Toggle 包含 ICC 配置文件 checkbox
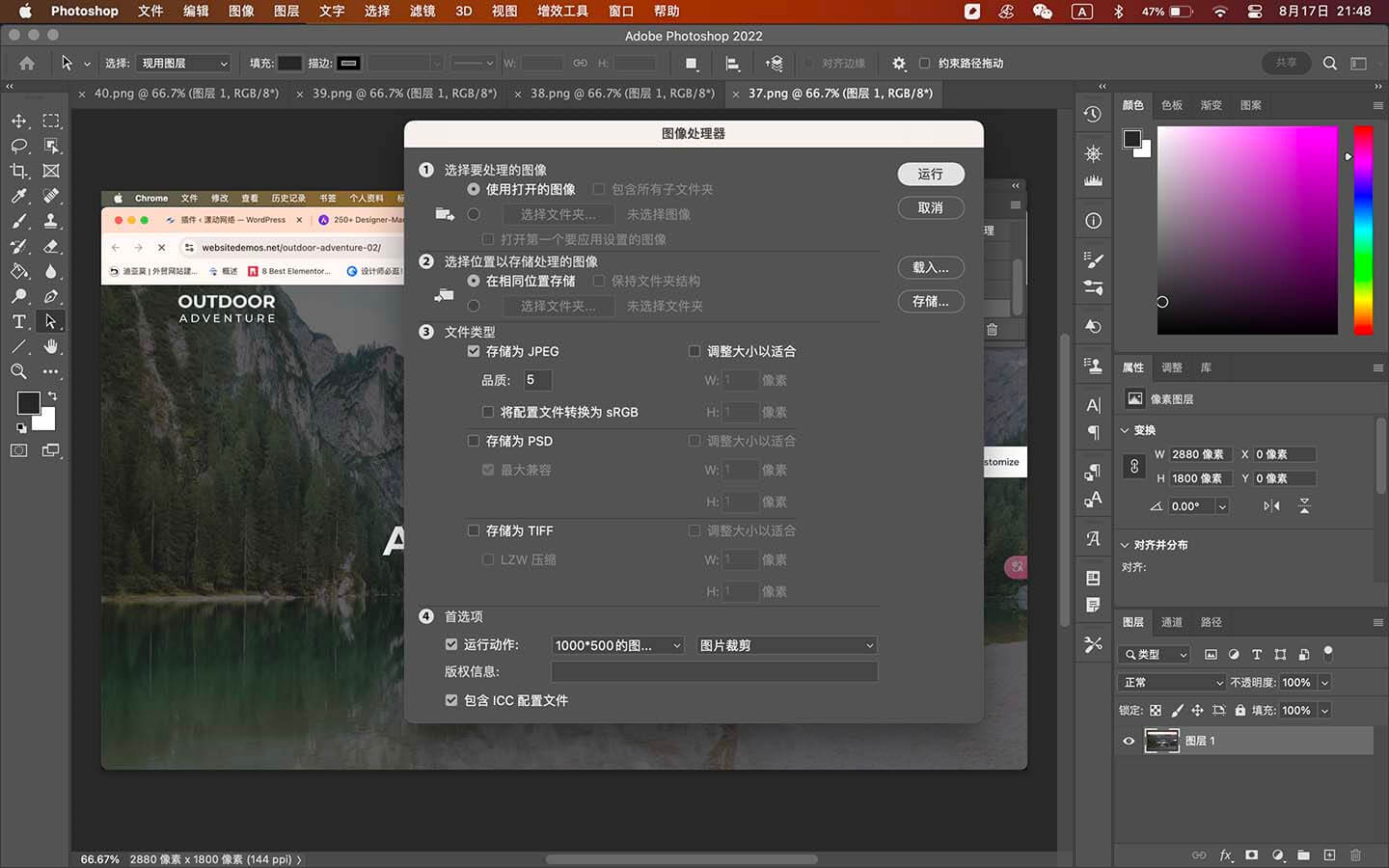 451,700
